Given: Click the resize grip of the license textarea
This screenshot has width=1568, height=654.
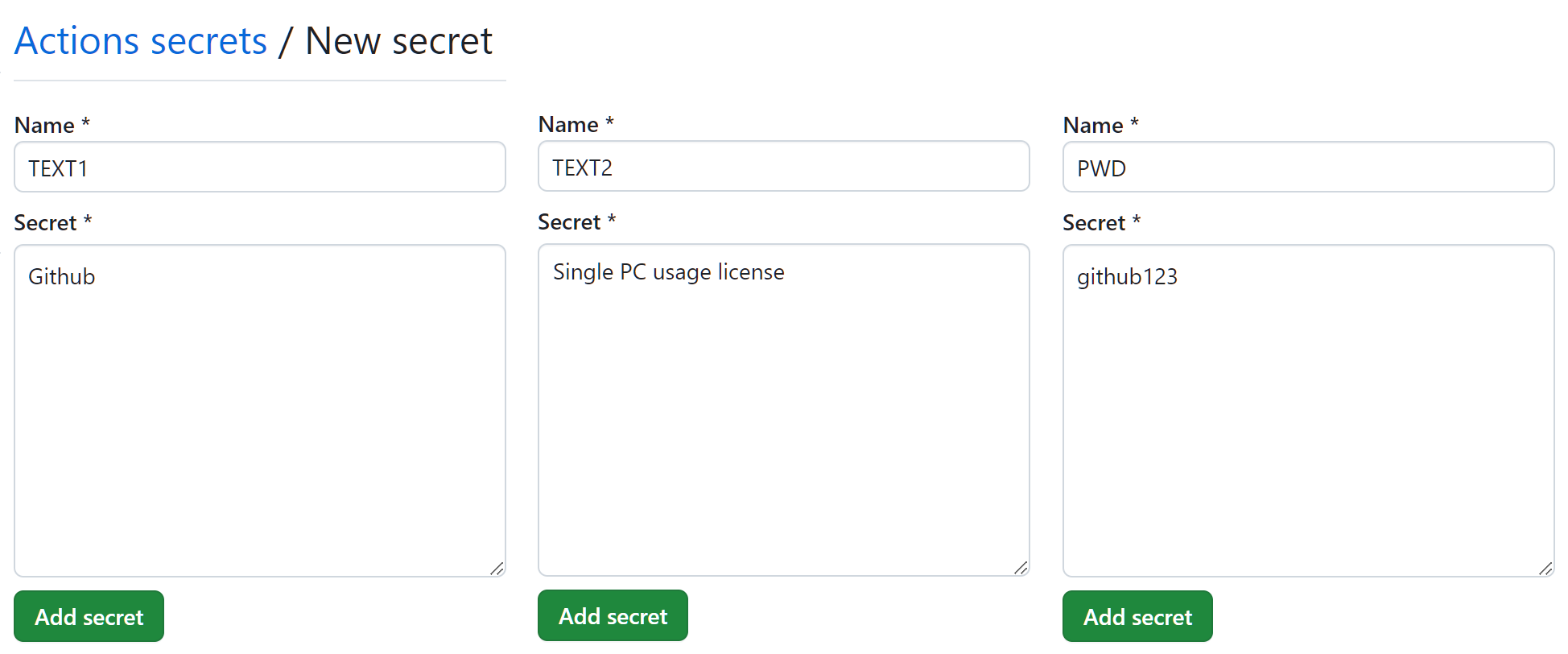Looking at the screenshot, I should tap(1021, 568).
